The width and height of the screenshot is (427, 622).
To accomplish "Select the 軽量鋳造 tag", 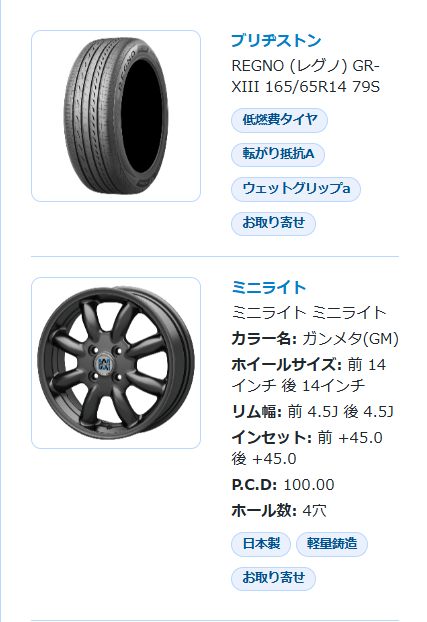I will pyautogui.click(x=332, y=544).
